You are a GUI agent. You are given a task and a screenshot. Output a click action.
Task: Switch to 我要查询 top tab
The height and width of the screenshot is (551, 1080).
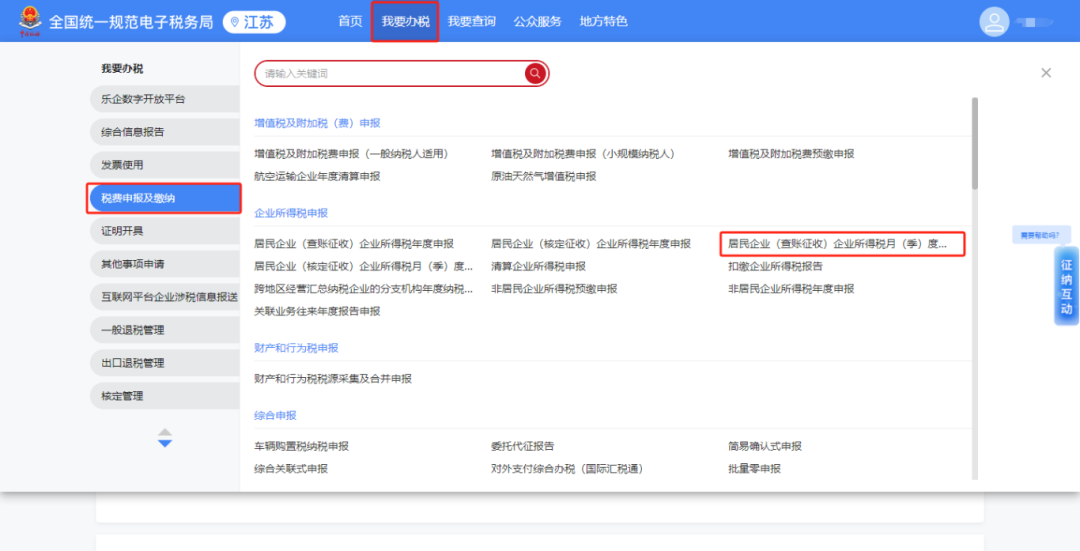(x=471, y=22)
